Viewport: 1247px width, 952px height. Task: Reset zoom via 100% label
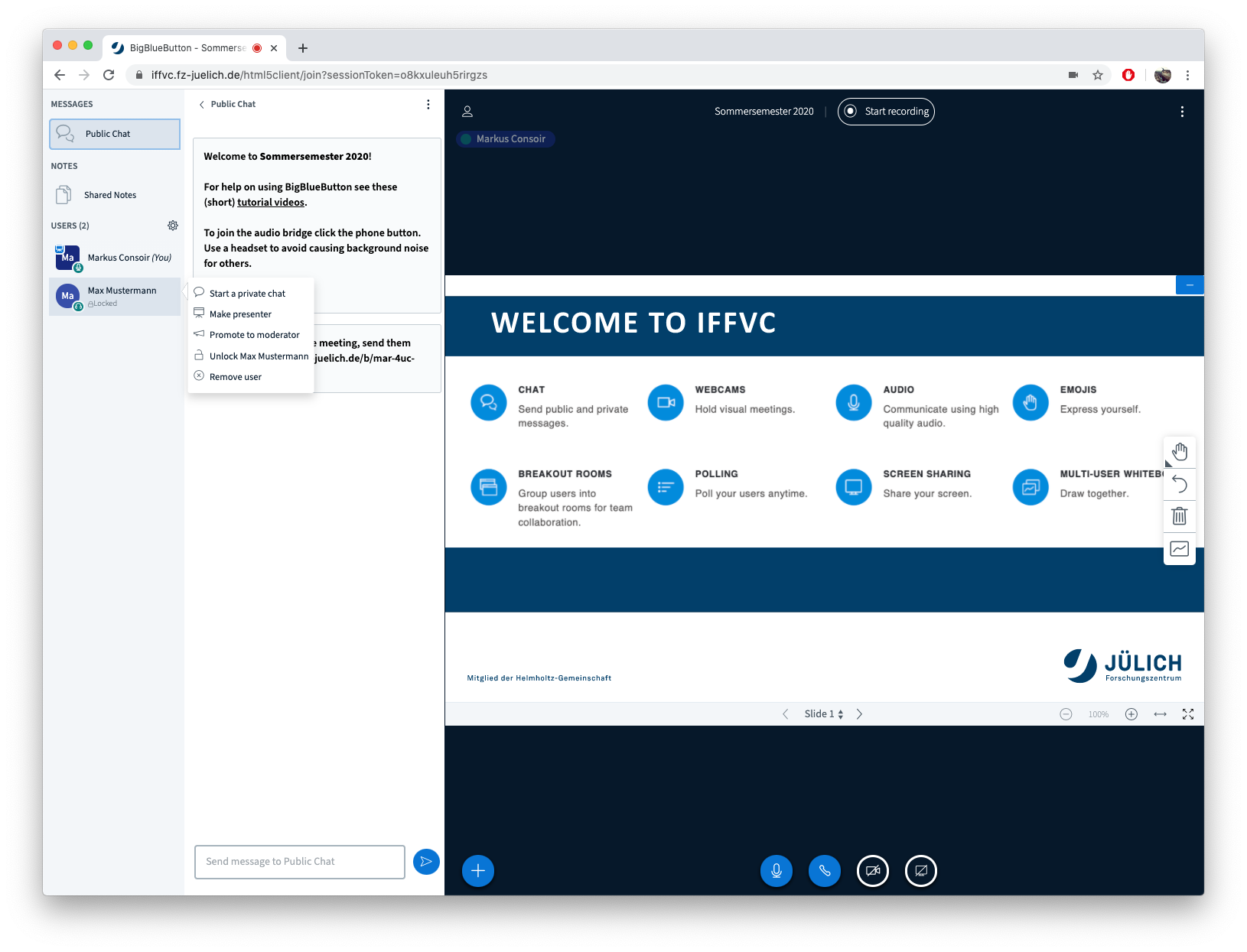(x=1099, y=714)
